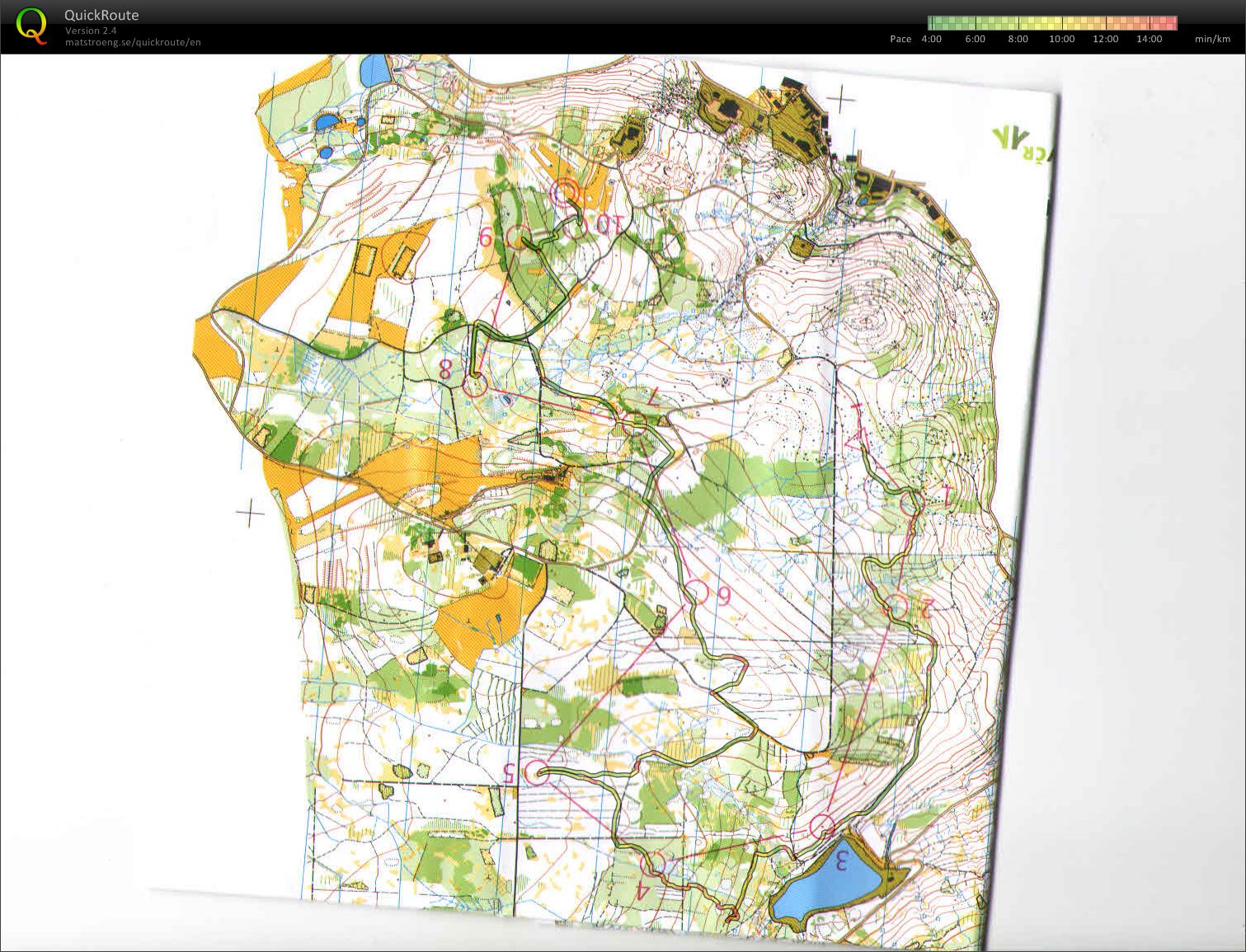Click the 14:00 pace value

(x=1149, y=39)
